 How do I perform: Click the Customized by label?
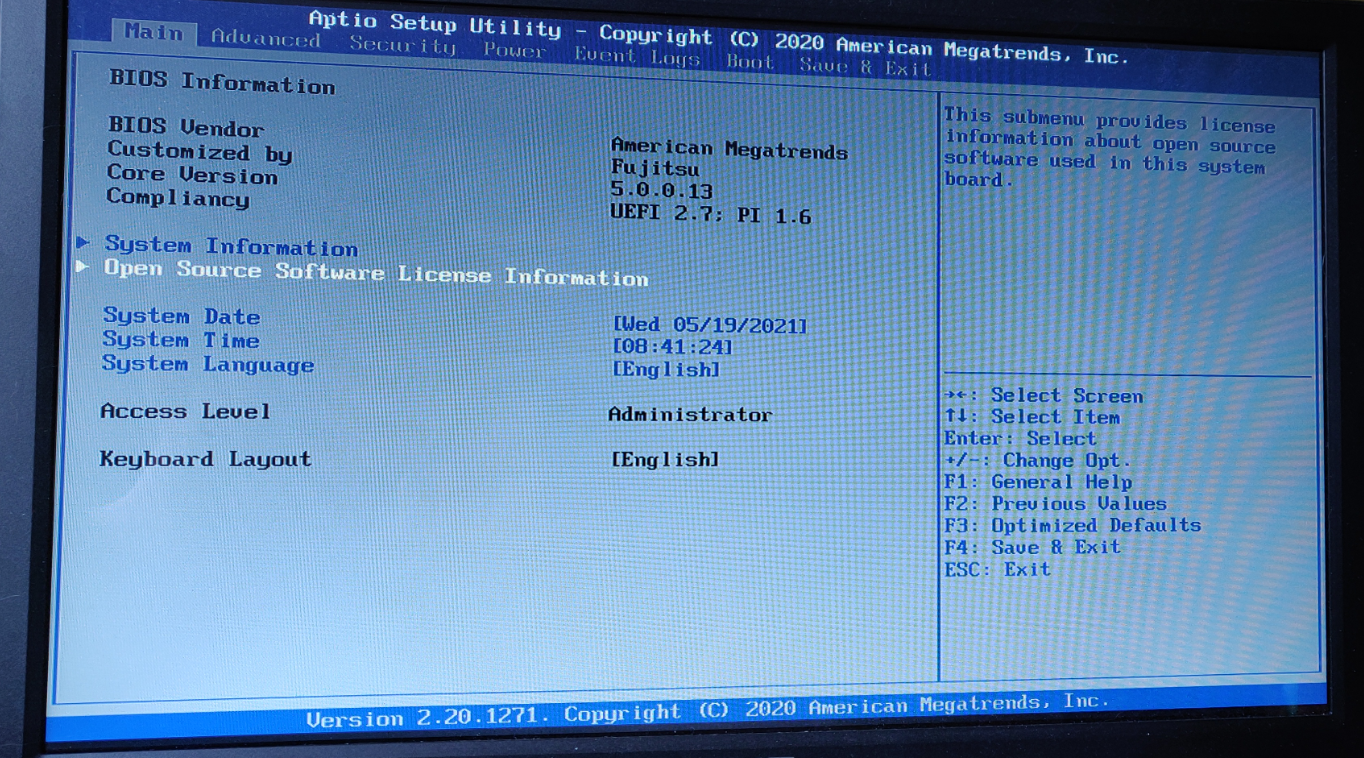199,152
